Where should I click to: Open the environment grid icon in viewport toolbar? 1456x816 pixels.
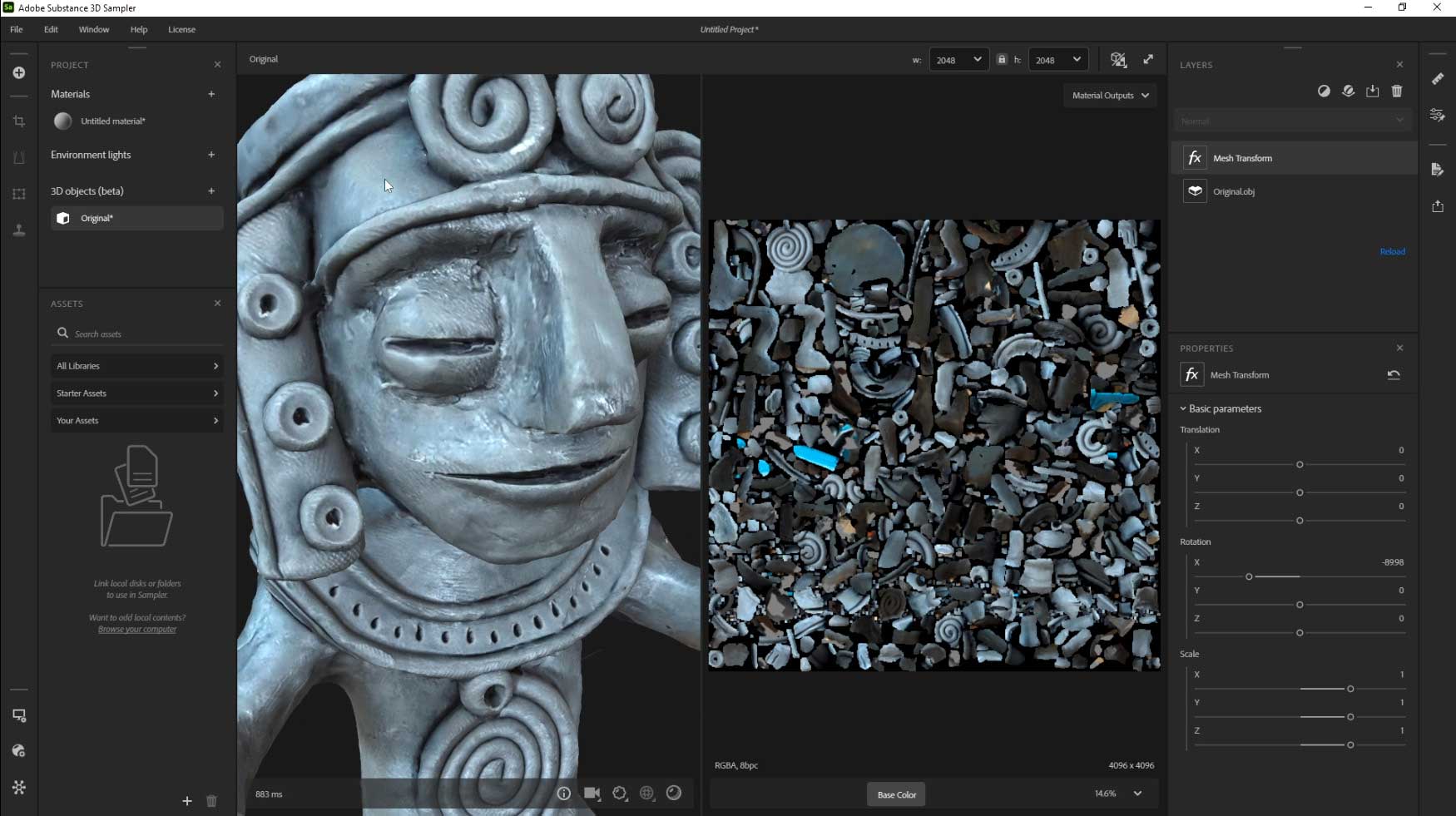coord(647,794)
